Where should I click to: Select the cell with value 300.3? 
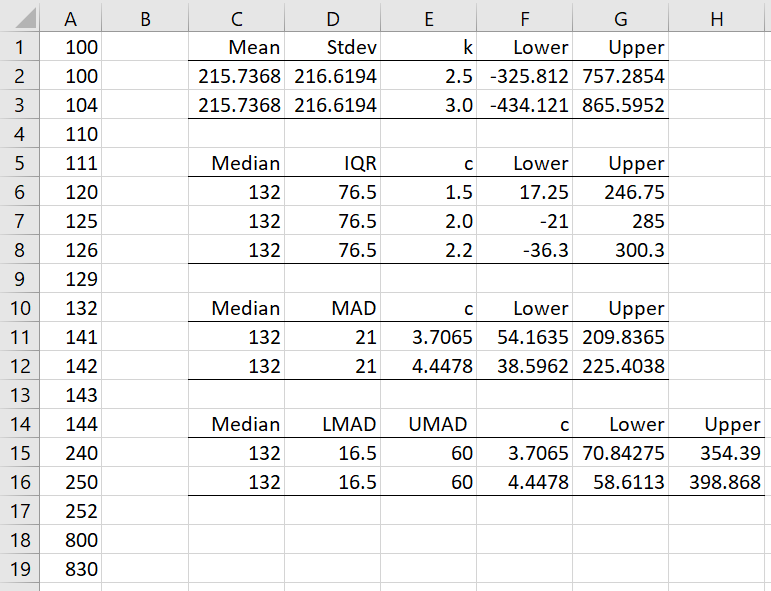[620, 250]
